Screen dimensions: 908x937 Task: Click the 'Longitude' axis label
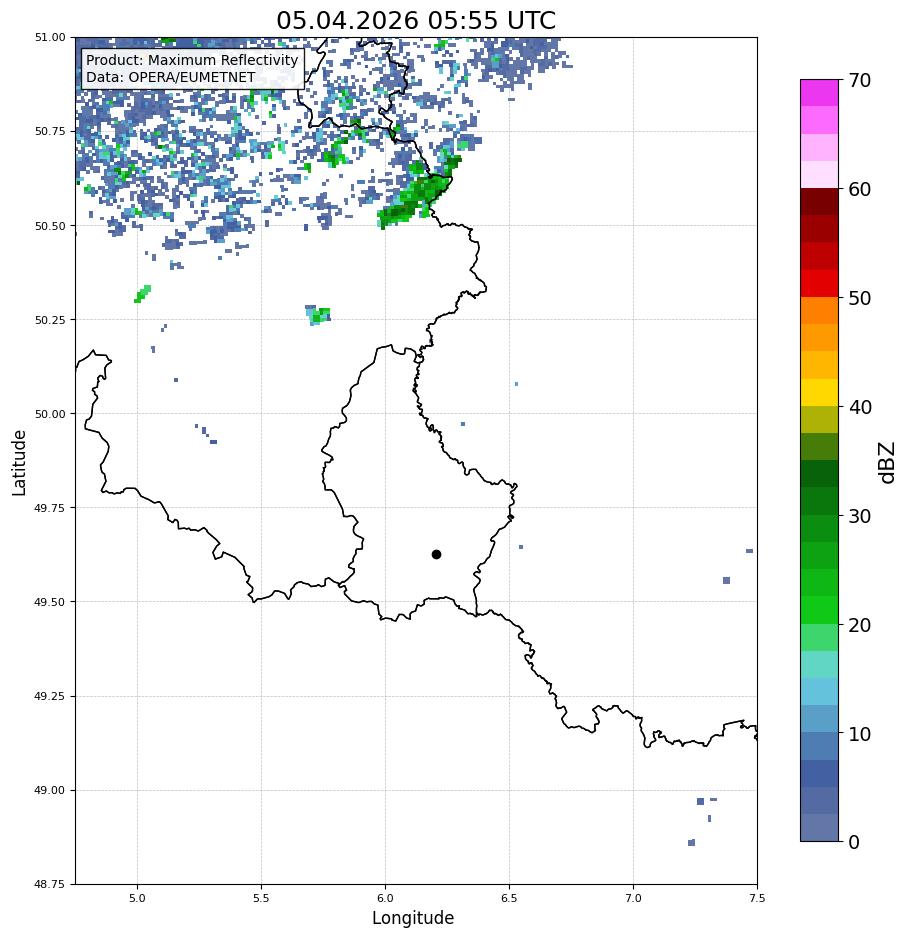pyautogui.click(x=413, y=918)
